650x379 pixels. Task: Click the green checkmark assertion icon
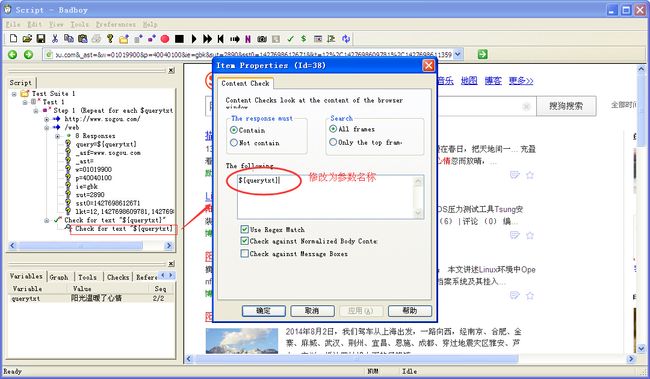tap(290, 39)
